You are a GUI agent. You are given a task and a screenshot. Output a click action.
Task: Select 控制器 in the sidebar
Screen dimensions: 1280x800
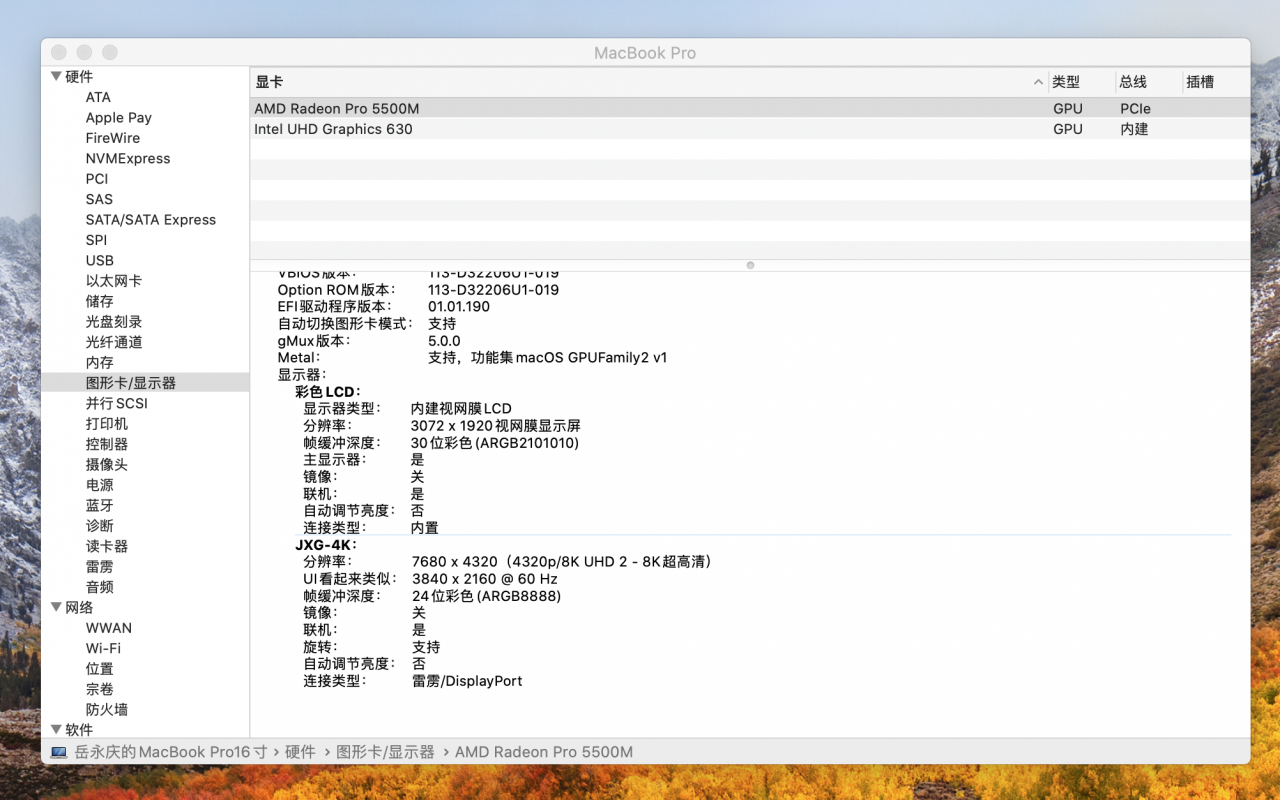point(107,444)
